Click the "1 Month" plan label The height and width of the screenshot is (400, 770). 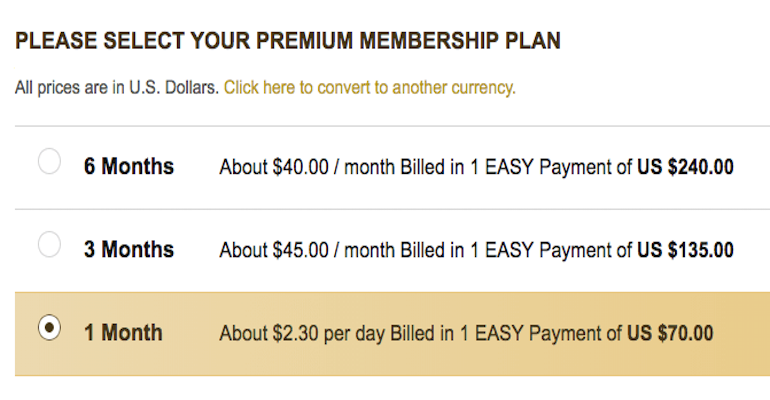(x=123, y=333)
